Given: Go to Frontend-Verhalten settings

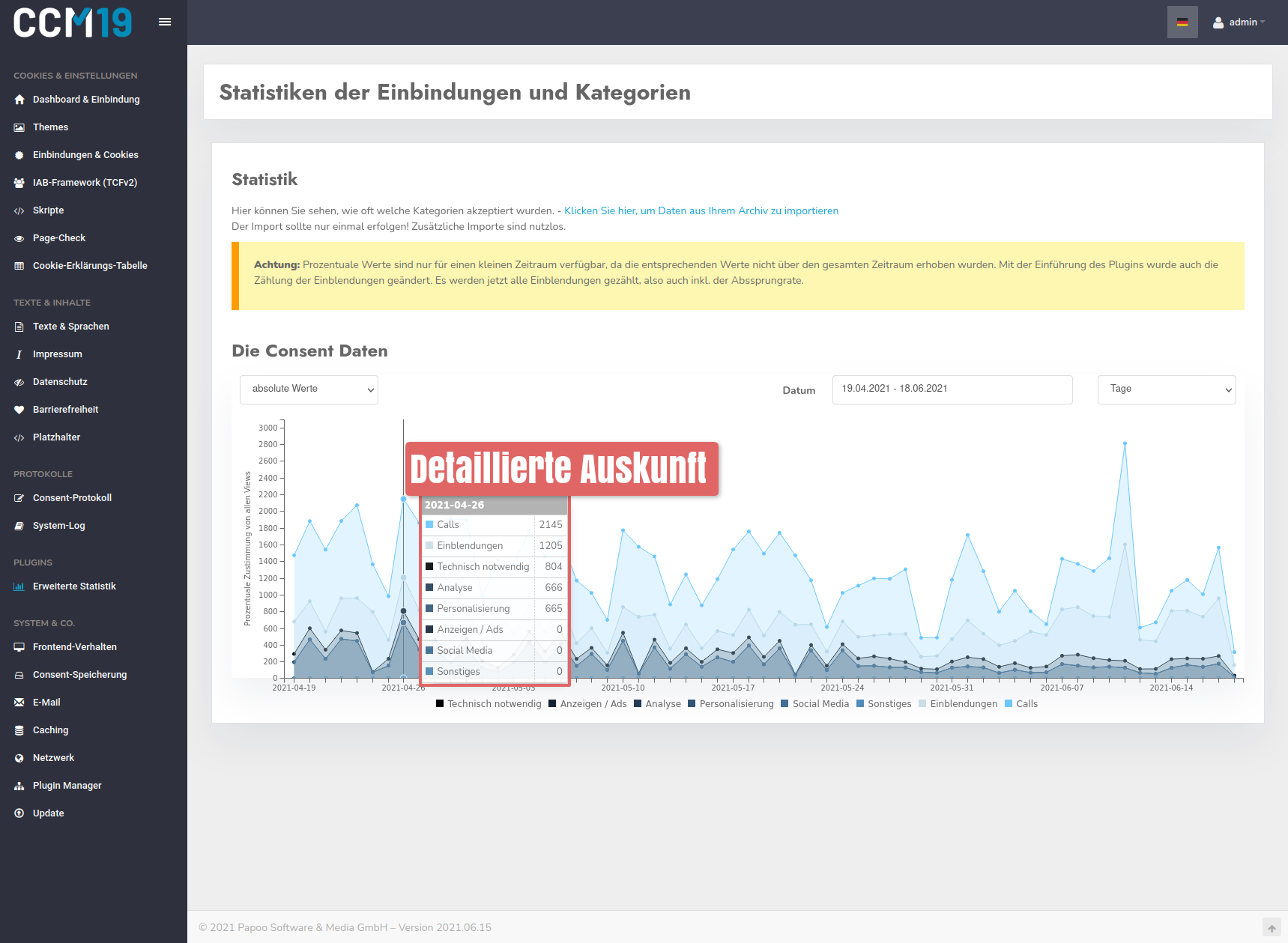Looking at the screenshot, I should 75,647.
